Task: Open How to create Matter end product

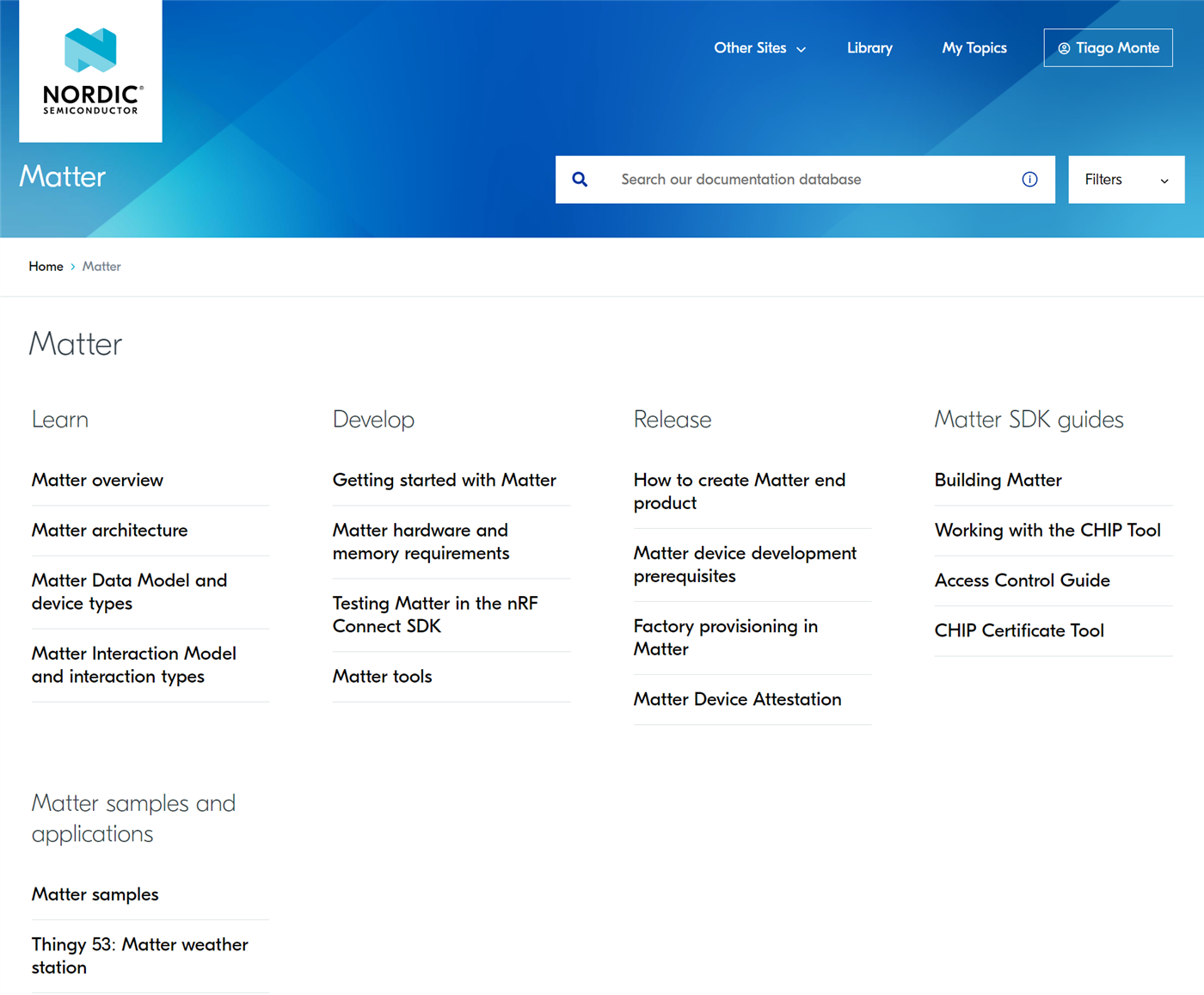Action: [x=740, y=491]
